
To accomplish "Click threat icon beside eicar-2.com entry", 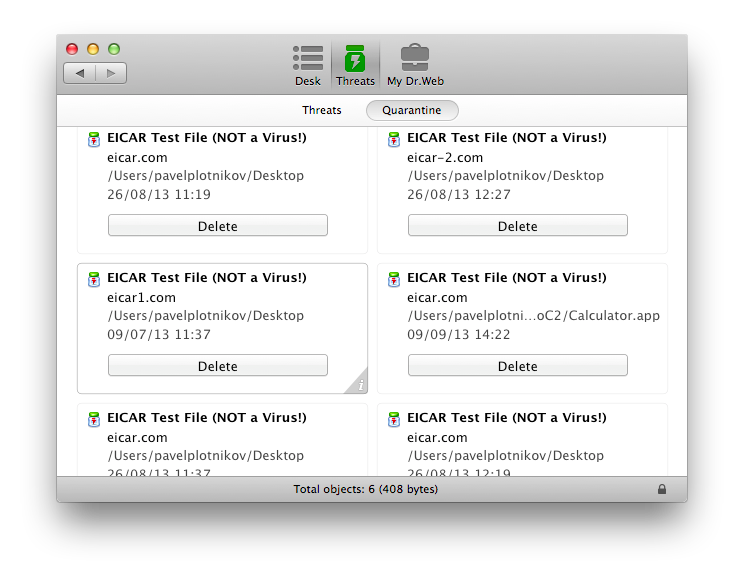I will [x=394, y=139].
